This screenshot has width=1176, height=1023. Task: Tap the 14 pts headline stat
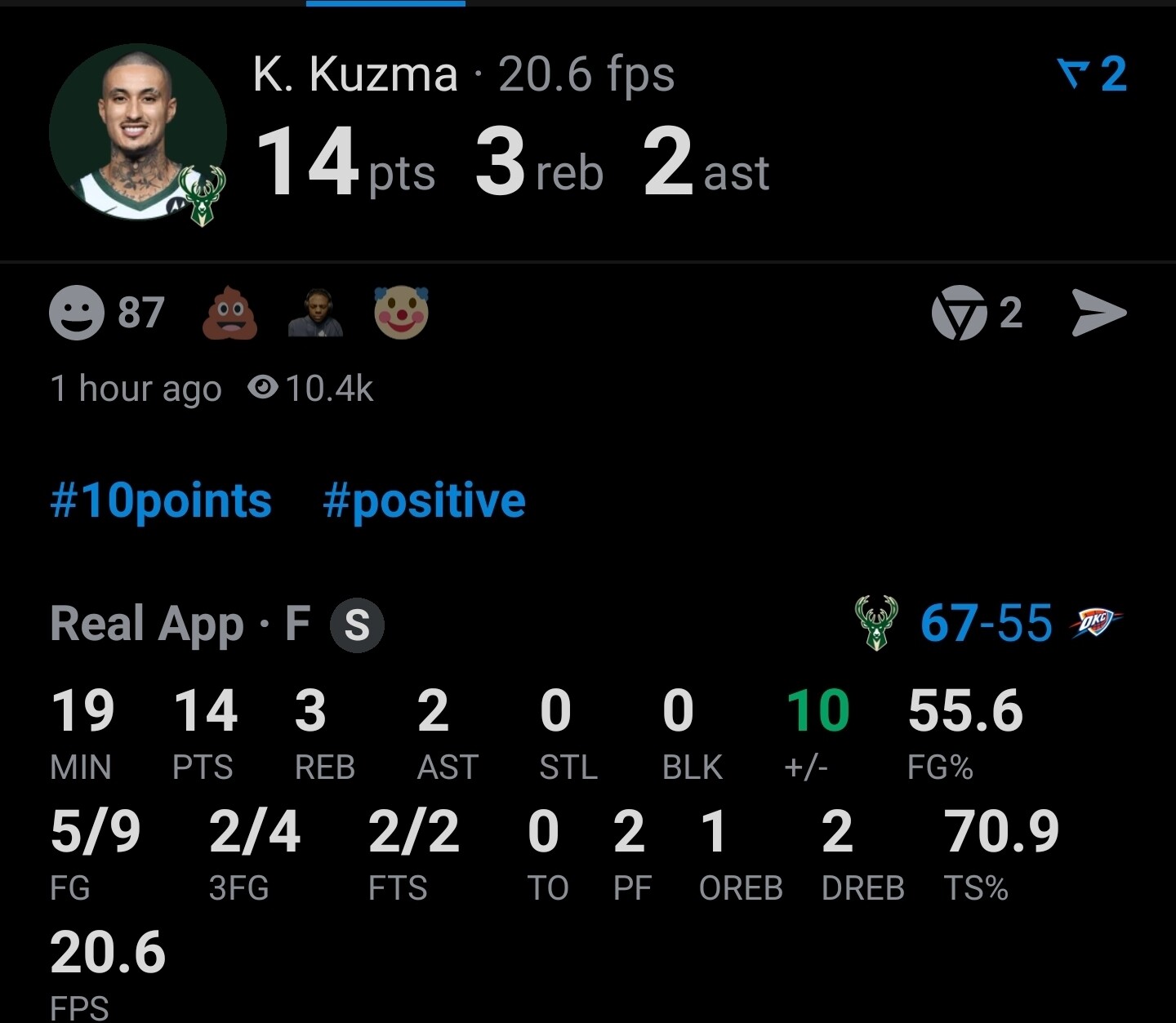click(345, 163)
